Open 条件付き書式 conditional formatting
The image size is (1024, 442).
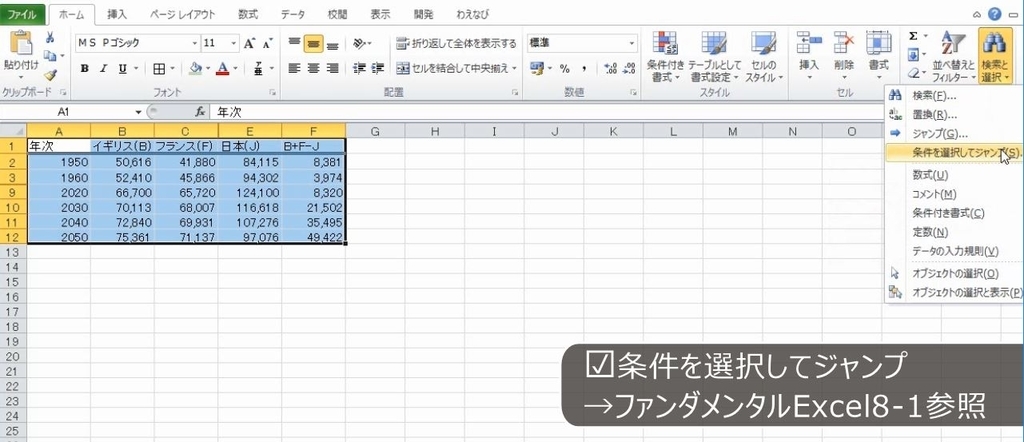coord(665,57)
